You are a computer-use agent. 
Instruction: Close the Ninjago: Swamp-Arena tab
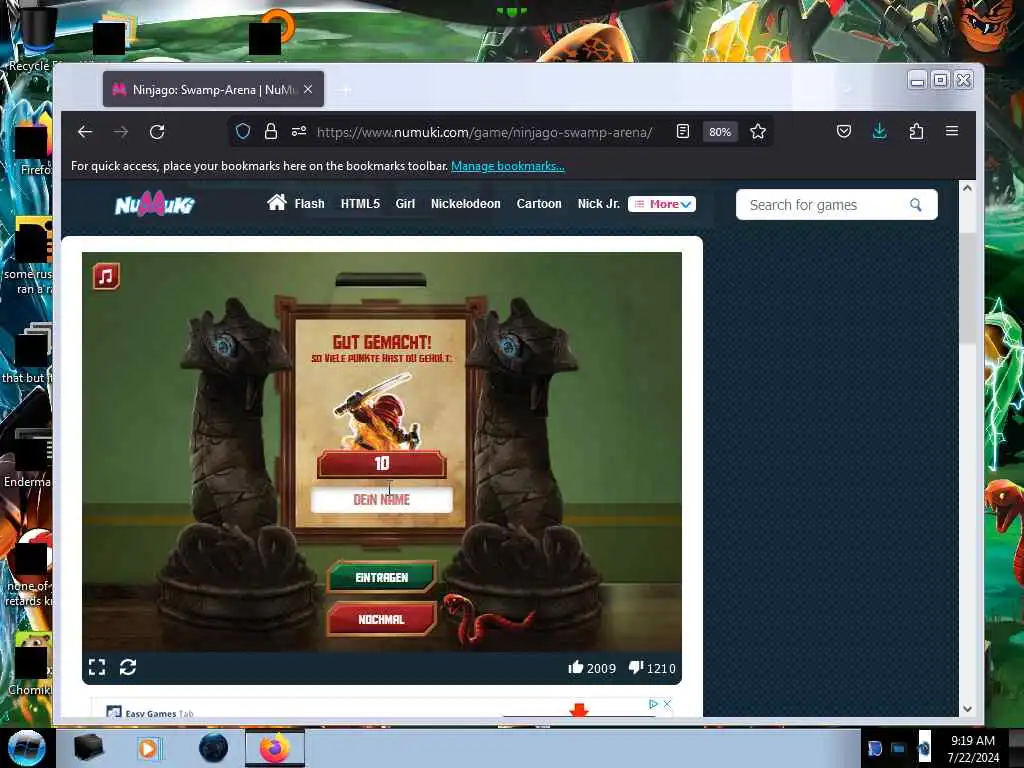(x=308, y=89)
